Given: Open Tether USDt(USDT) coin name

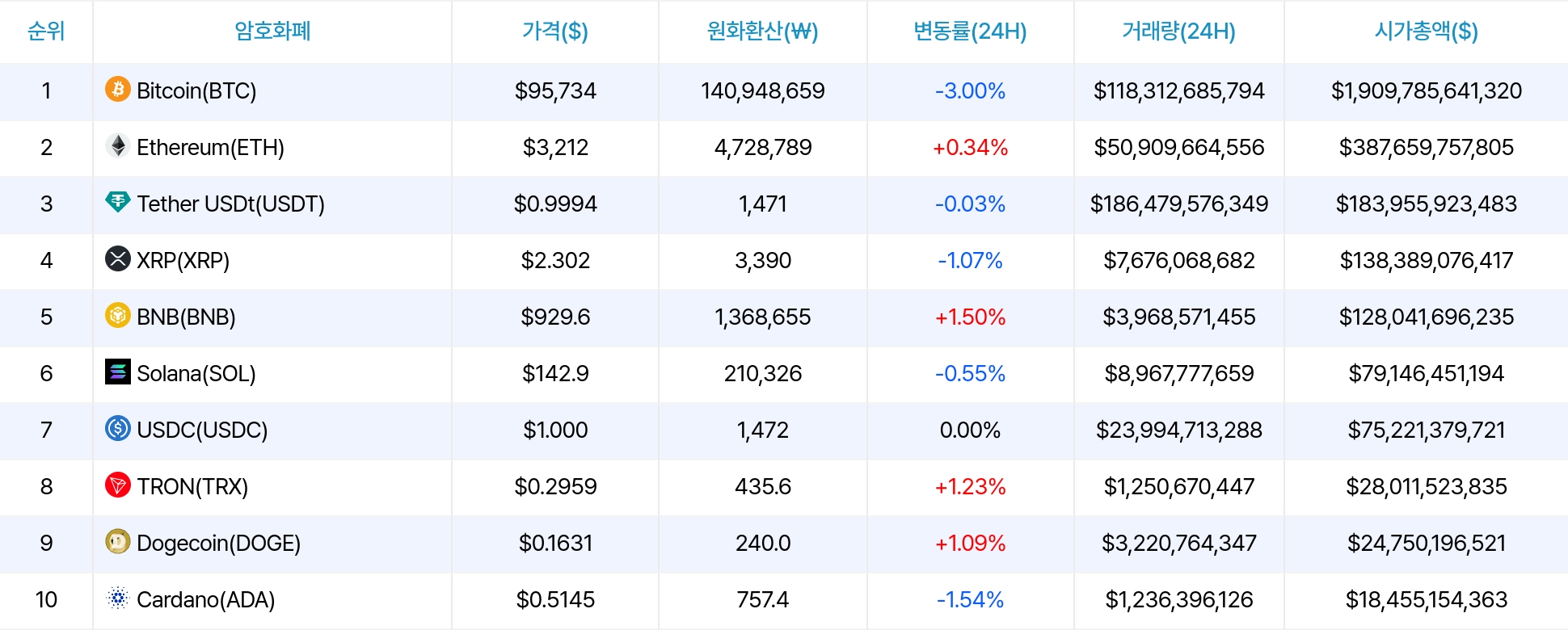Looking at the screenshot, I should point(230,204).
